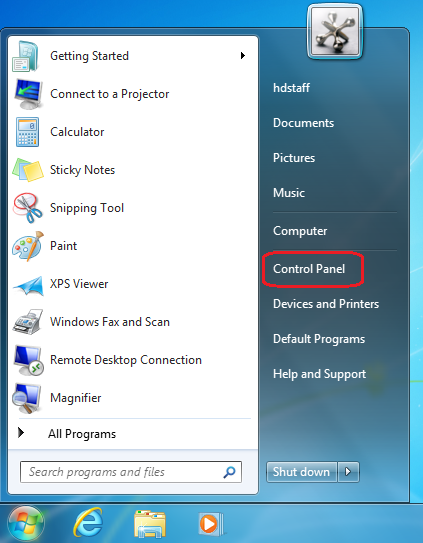The width and height of the screenshot is (423, 543).
Task: Click the Windows Start orb
Action: [x=26, y=524]
